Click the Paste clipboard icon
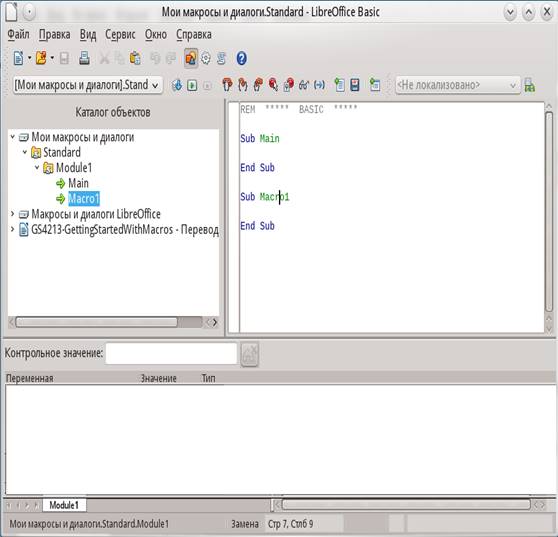The height and width of the screenshot is (537, 558). pyautogui.click(x=135, y=58)
